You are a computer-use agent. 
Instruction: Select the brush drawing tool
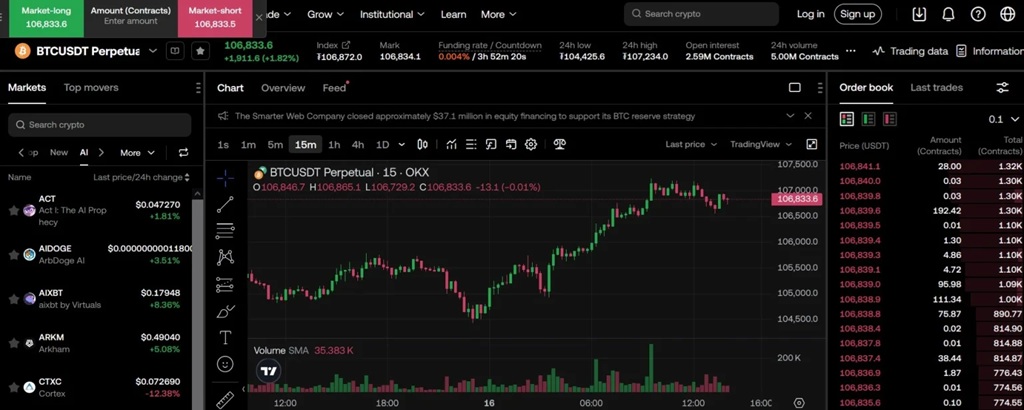(x=225, y=311)
